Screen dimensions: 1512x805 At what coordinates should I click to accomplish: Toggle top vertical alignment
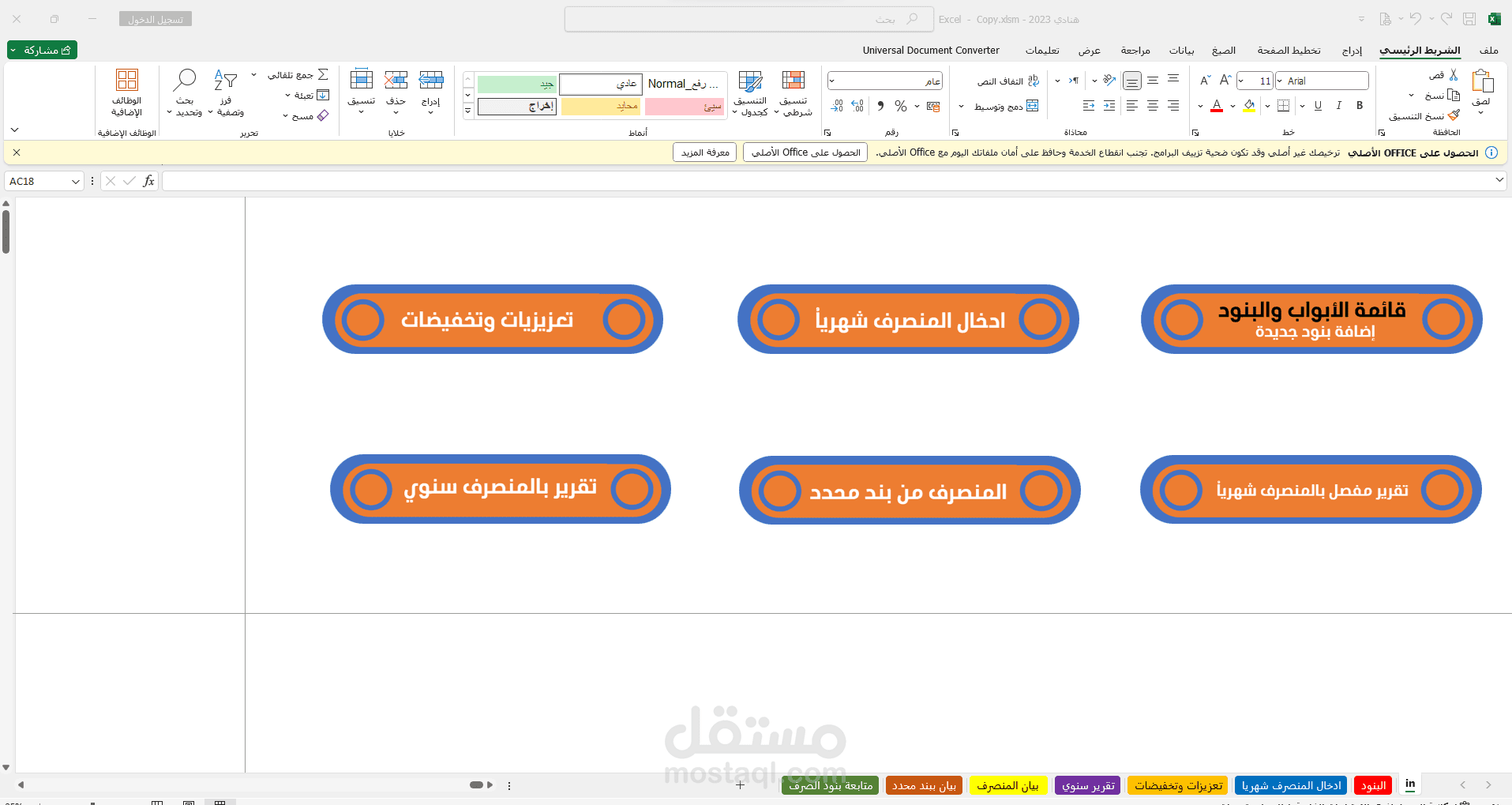pyautogui.click(x=1173, y=81)
